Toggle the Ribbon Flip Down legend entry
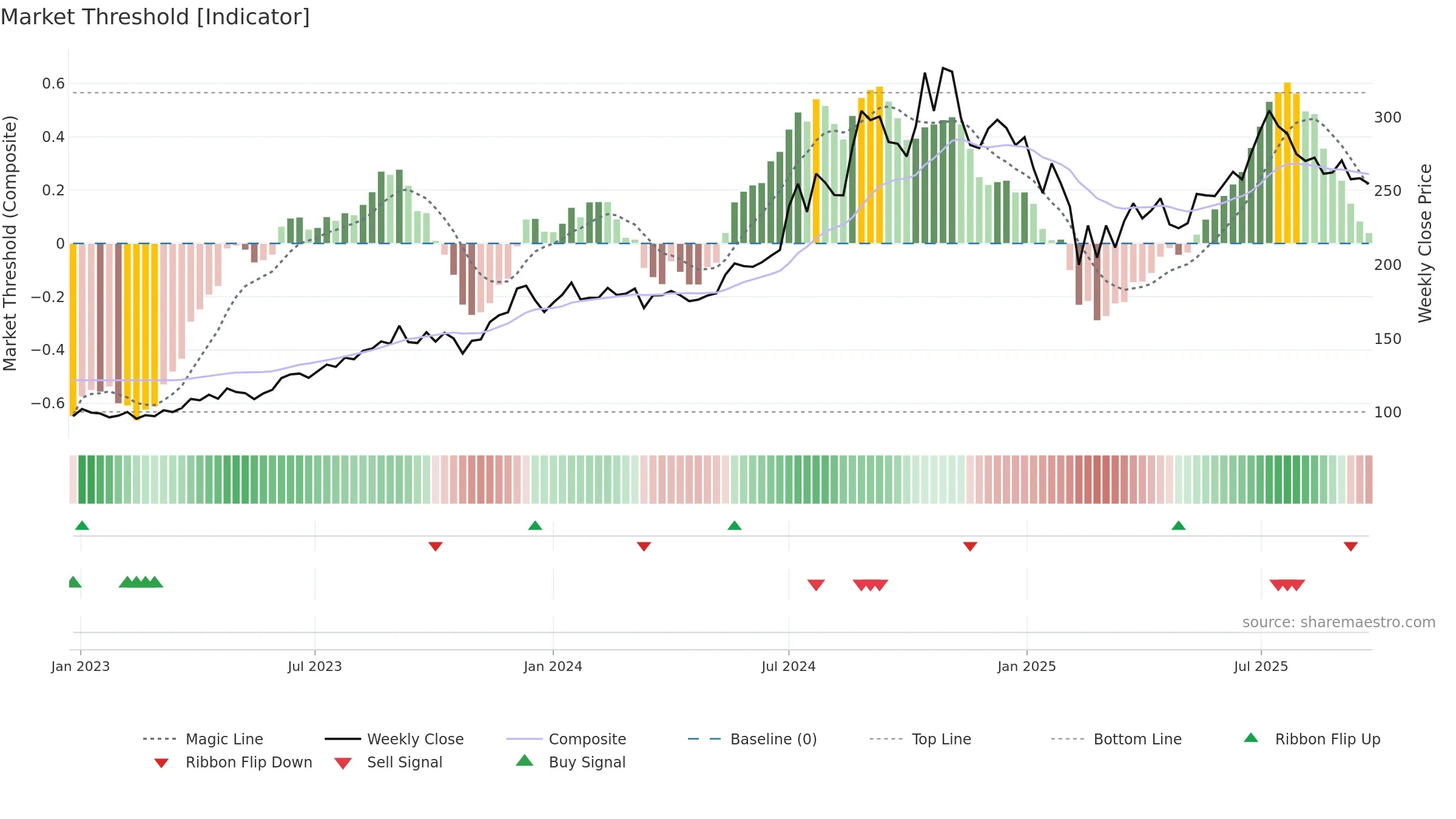The height and width of the screenshot is (819, 1456). [x=233, y=762]
